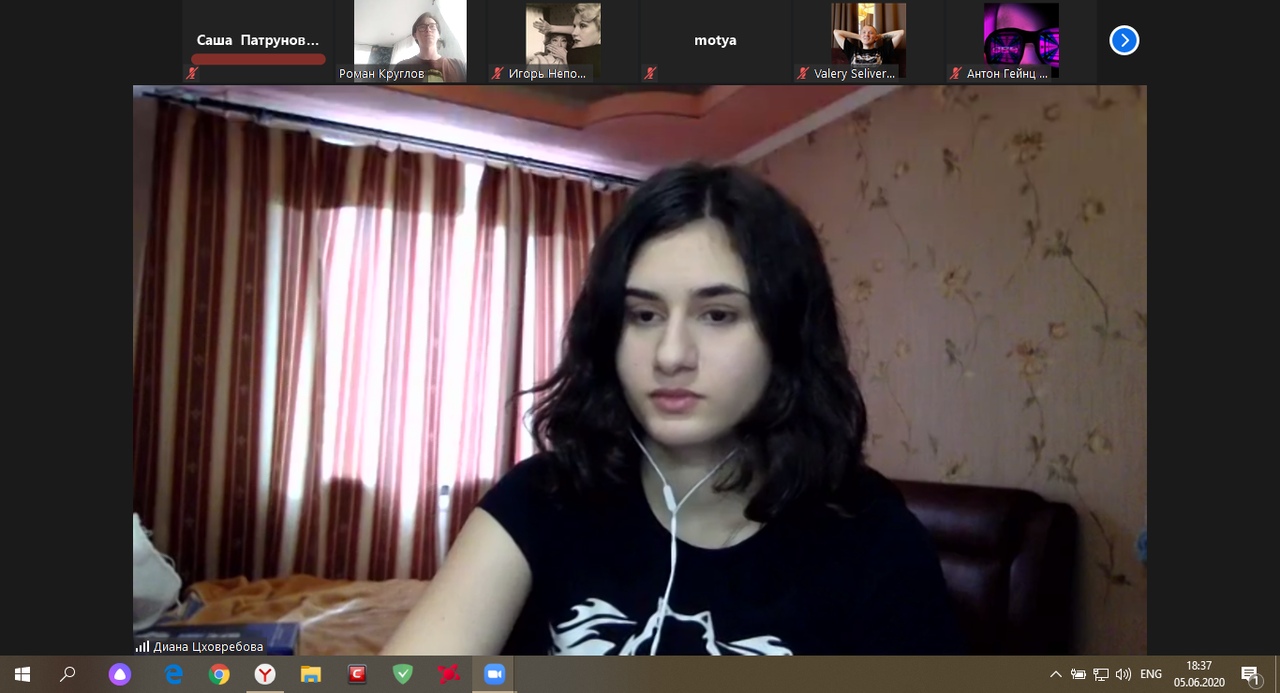
Task: Launch Google Chrome from taskbar
Action: tap(219, 675)
